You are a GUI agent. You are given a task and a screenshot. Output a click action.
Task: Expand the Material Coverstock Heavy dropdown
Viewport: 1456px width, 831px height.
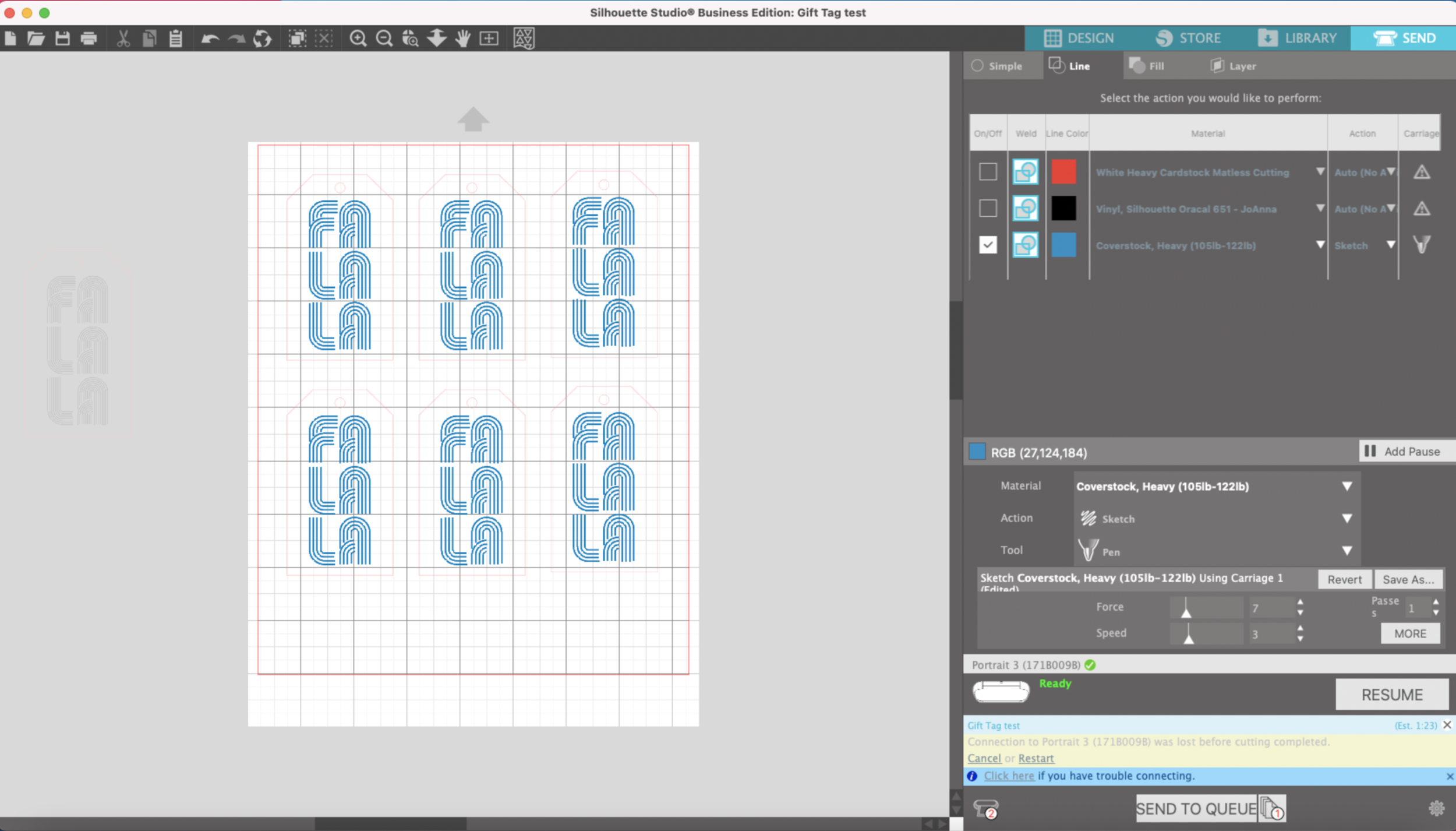[1347, 486]
